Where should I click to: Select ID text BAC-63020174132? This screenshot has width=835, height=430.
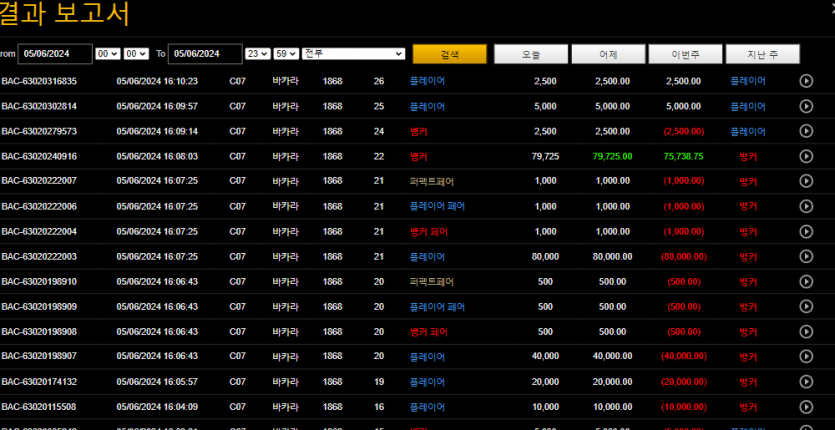pyautogui.click(x=39, y=382)
